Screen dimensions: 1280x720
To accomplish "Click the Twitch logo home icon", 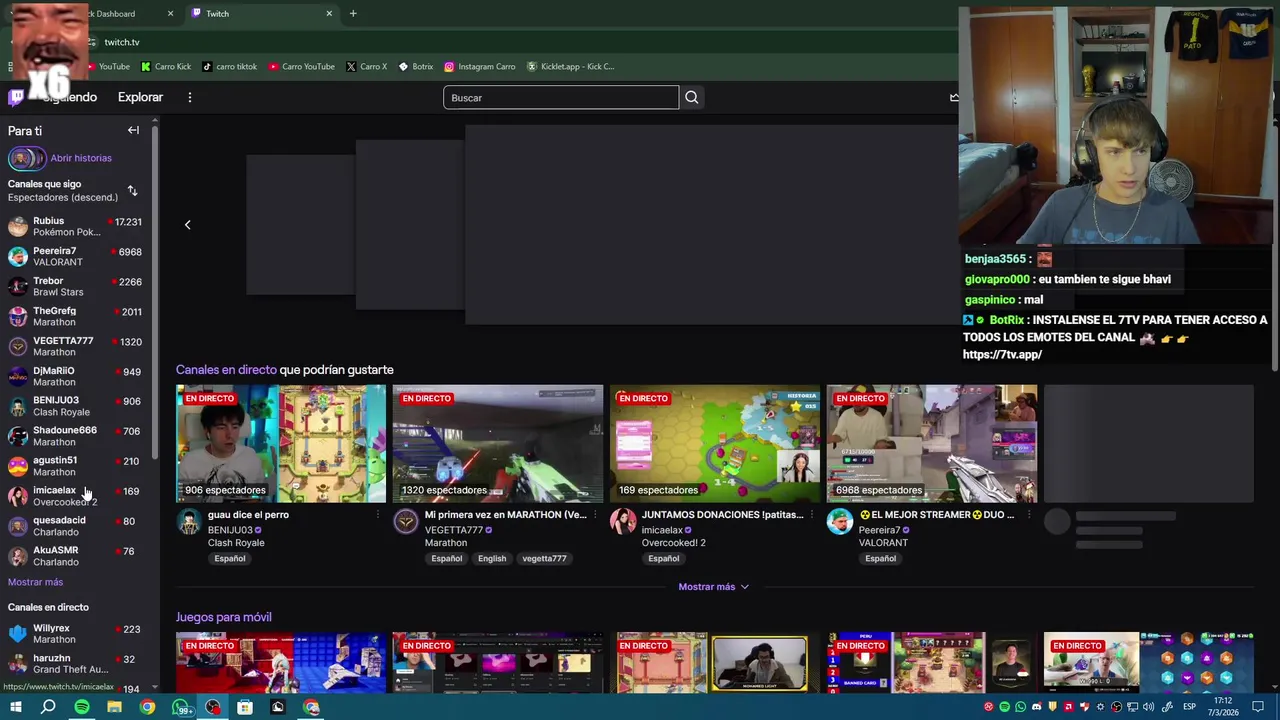I will pyautogui.click(x=16, y=97).
